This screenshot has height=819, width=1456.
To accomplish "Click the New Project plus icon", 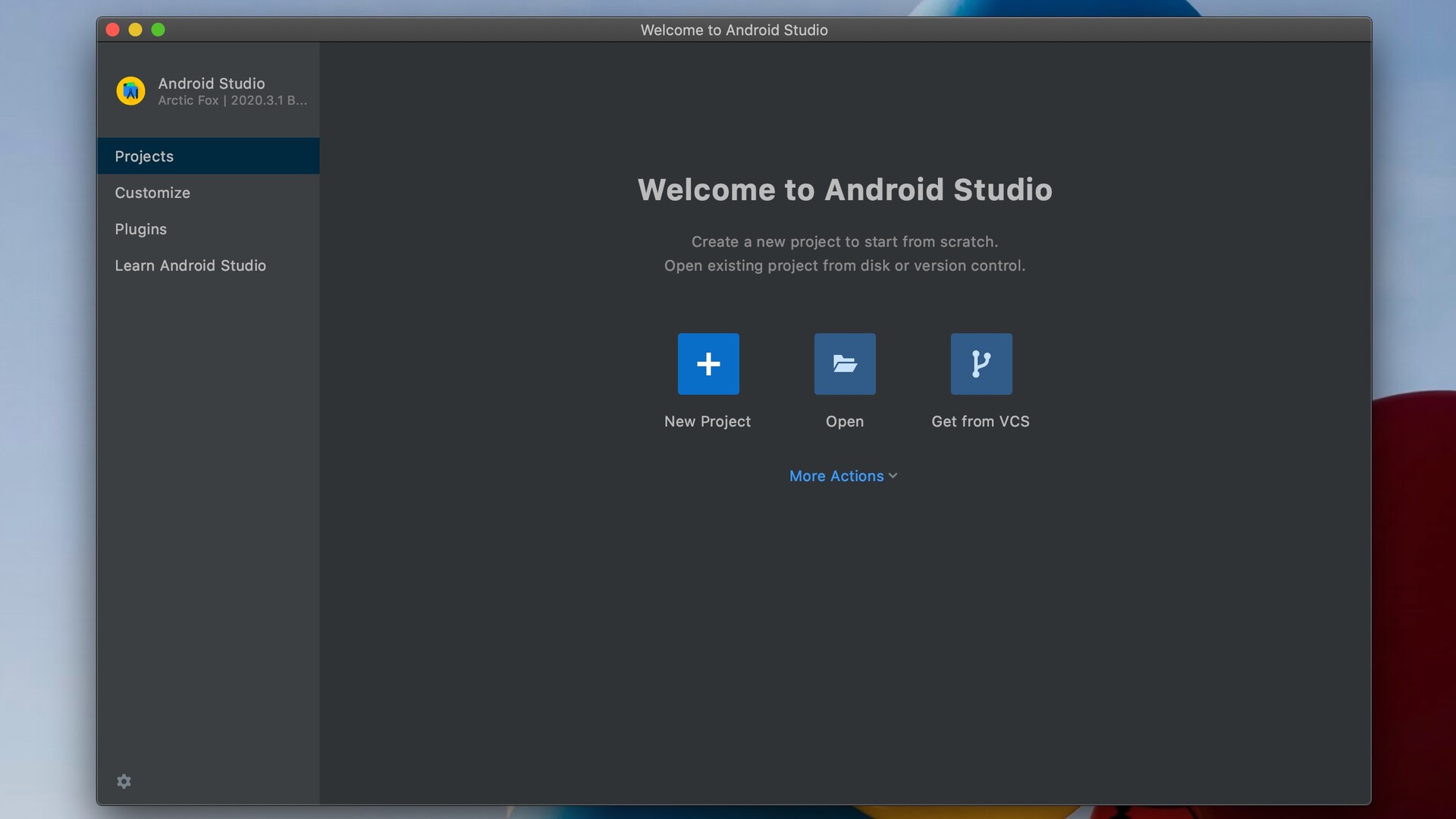I will click(708, 364).
